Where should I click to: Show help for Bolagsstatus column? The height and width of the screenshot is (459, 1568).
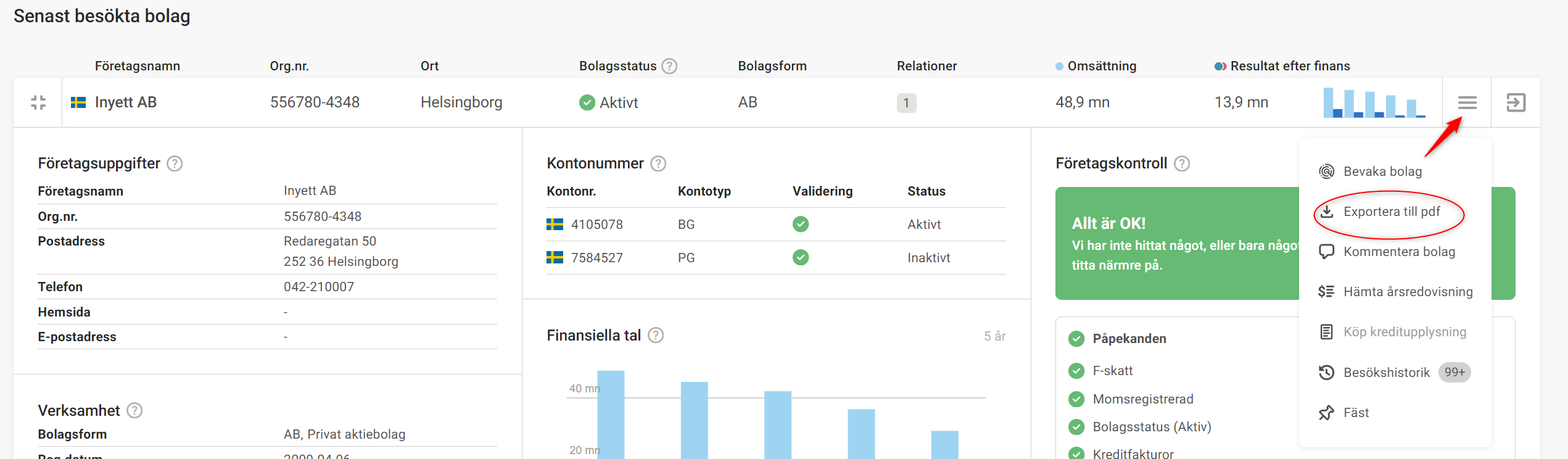[669, 66]
